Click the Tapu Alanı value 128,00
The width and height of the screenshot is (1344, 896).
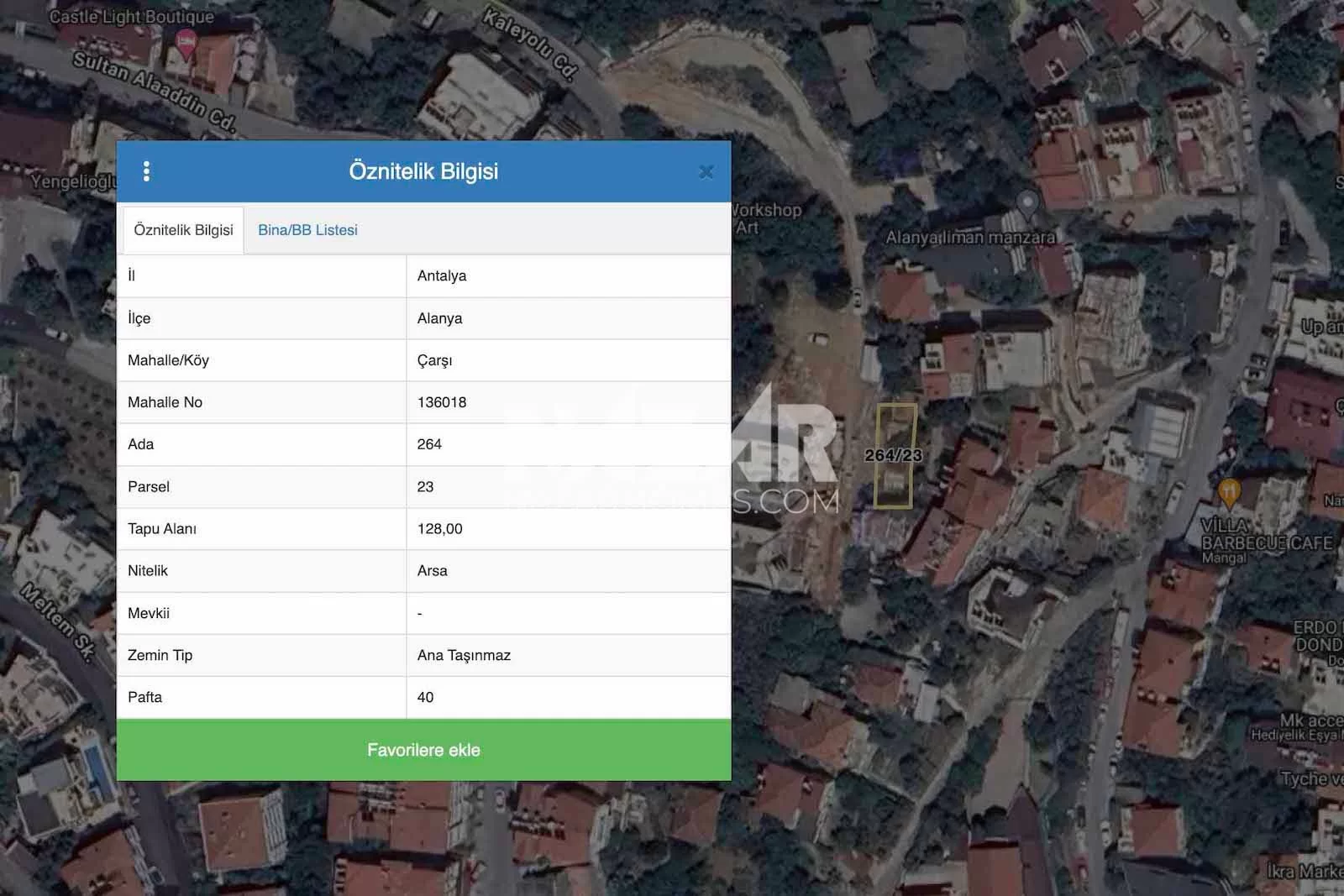[x=439, y=529]
